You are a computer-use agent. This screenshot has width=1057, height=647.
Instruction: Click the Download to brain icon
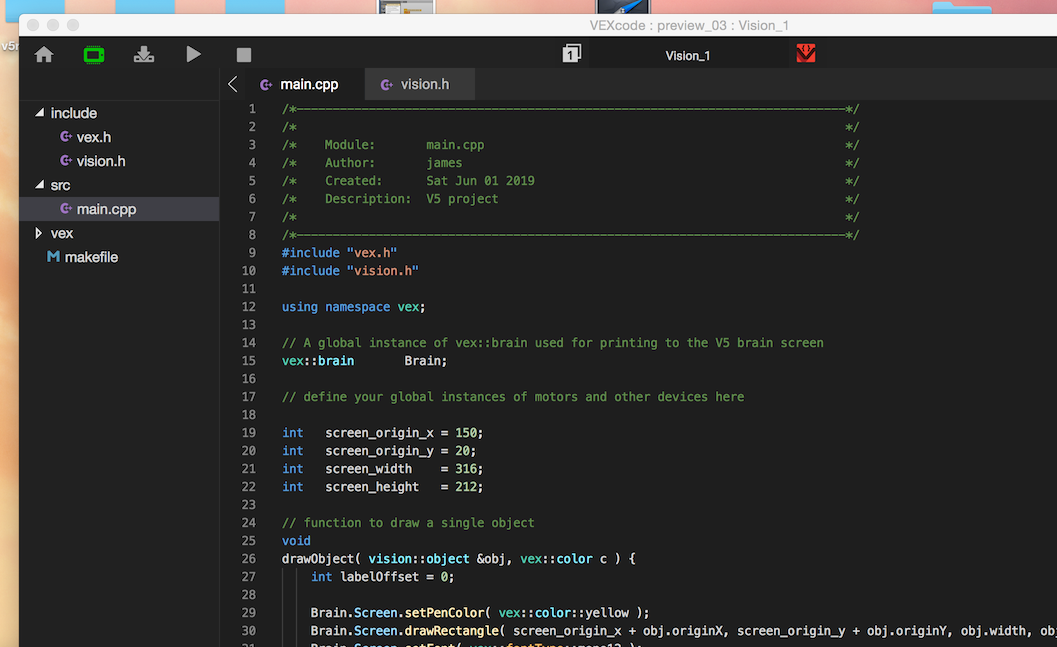point(144,55)
